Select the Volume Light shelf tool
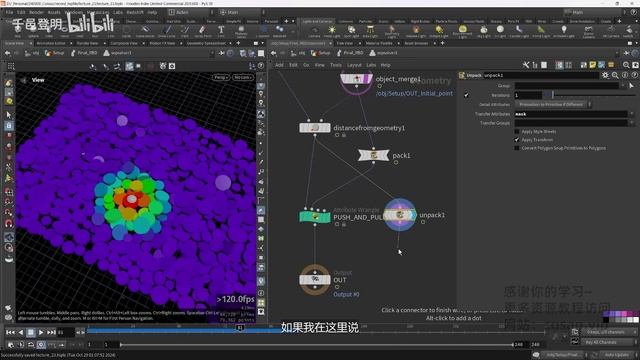This screenshot has height=360, width=640. pos(416,31)
